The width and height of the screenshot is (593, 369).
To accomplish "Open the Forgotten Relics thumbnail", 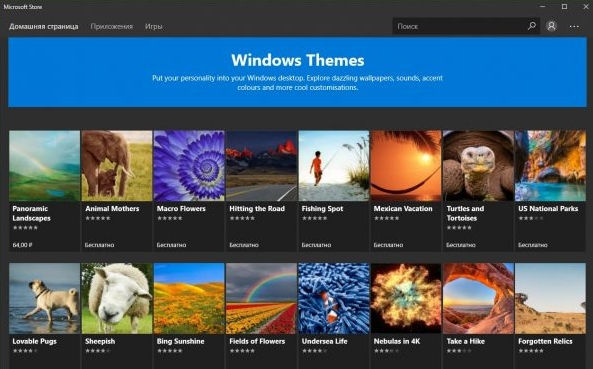I will [550, 298].
